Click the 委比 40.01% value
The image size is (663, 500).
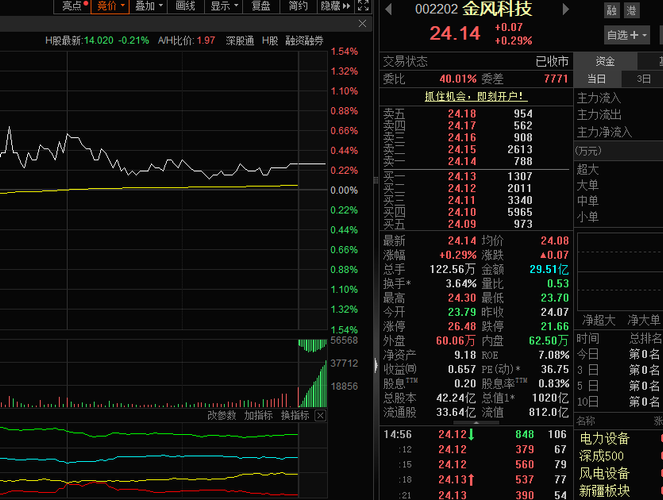pyautogui.click(x=458, y=79)
